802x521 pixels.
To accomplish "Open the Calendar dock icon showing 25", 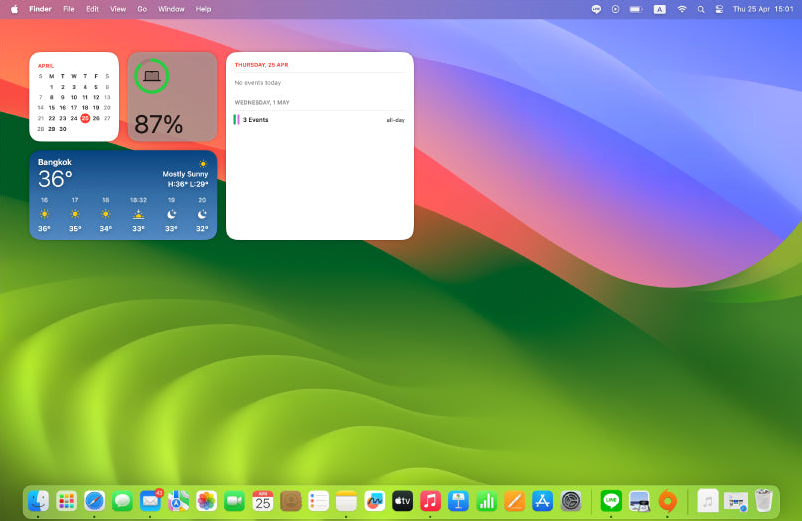I will 262,501.
